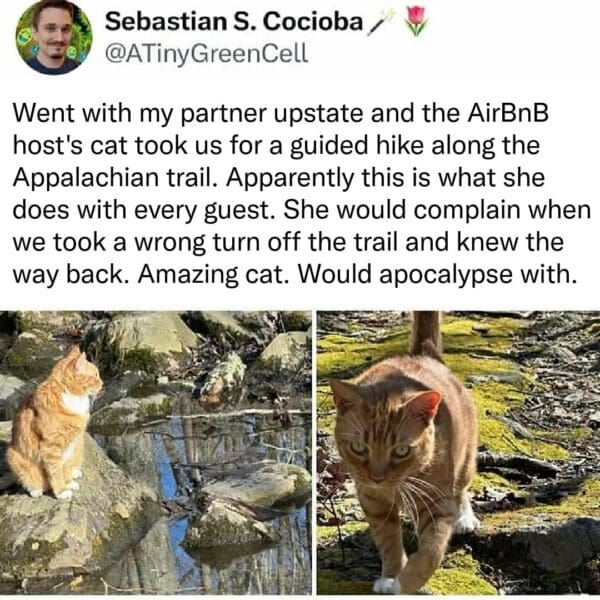
Task: Click the white front paw of walking cat
Action: 387,585
